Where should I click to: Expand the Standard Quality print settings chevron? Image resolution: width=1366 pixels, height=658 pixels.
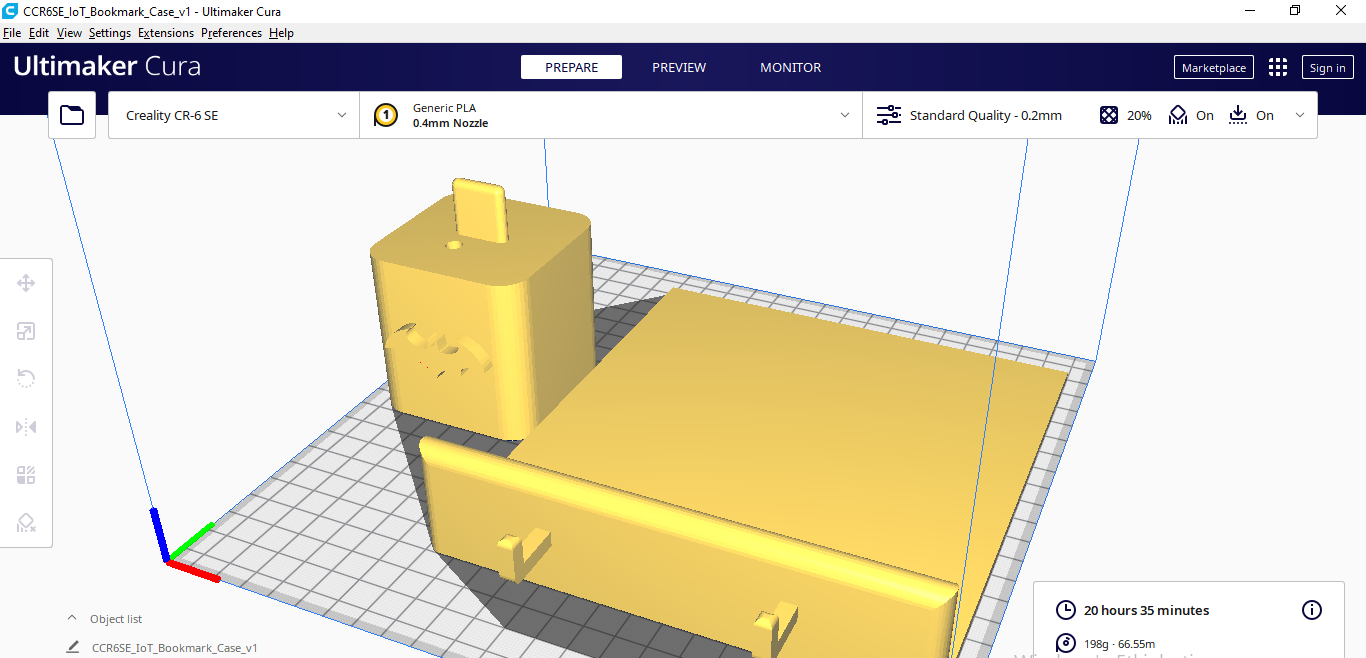coord(1300,114)
